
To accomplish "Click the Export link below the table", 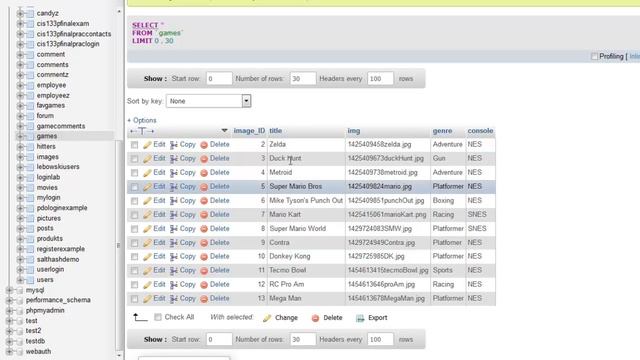I will (x=378, y=318).
